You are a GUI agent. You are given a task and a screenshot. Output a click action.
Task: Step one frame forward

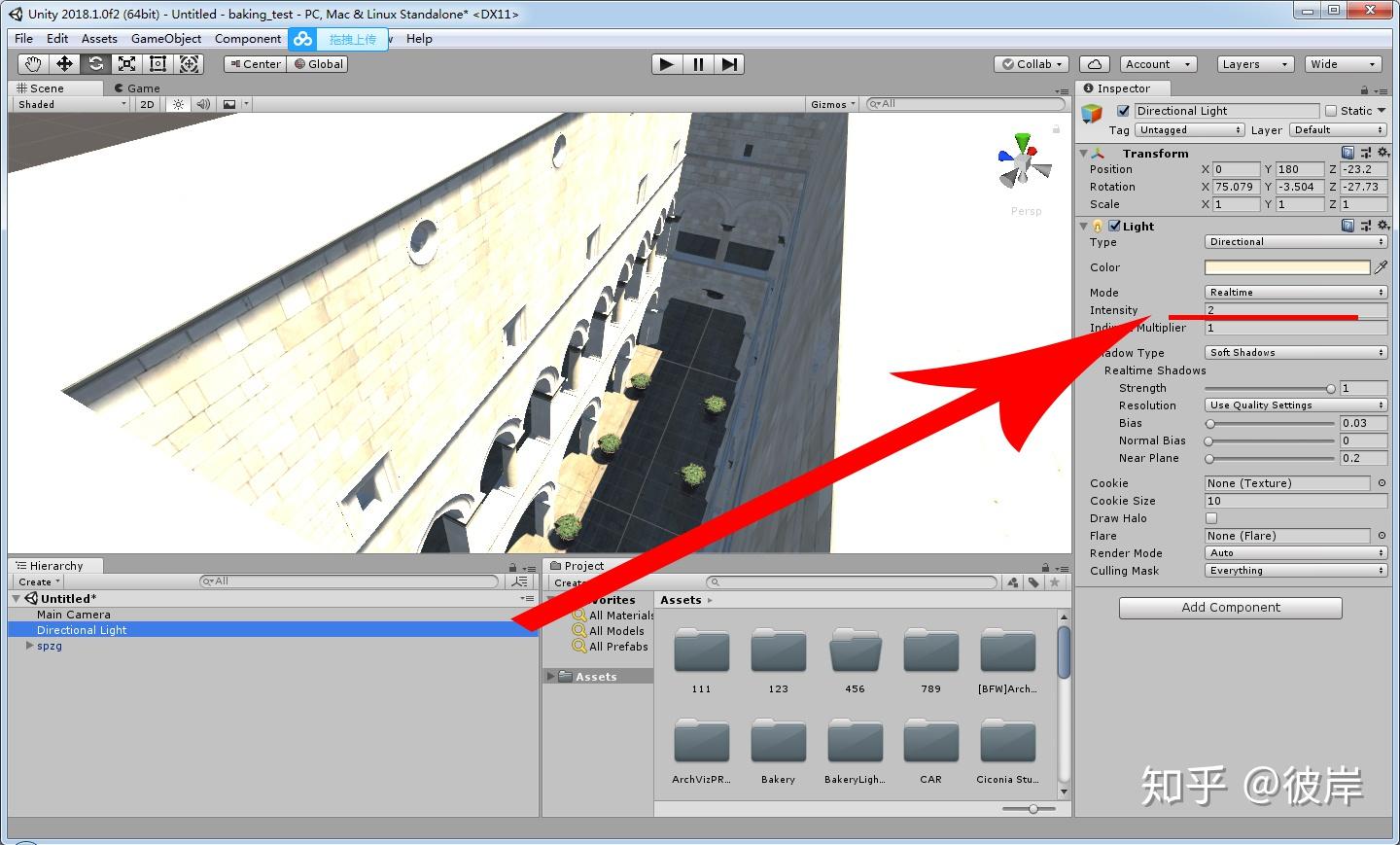[x=729, y=64]
